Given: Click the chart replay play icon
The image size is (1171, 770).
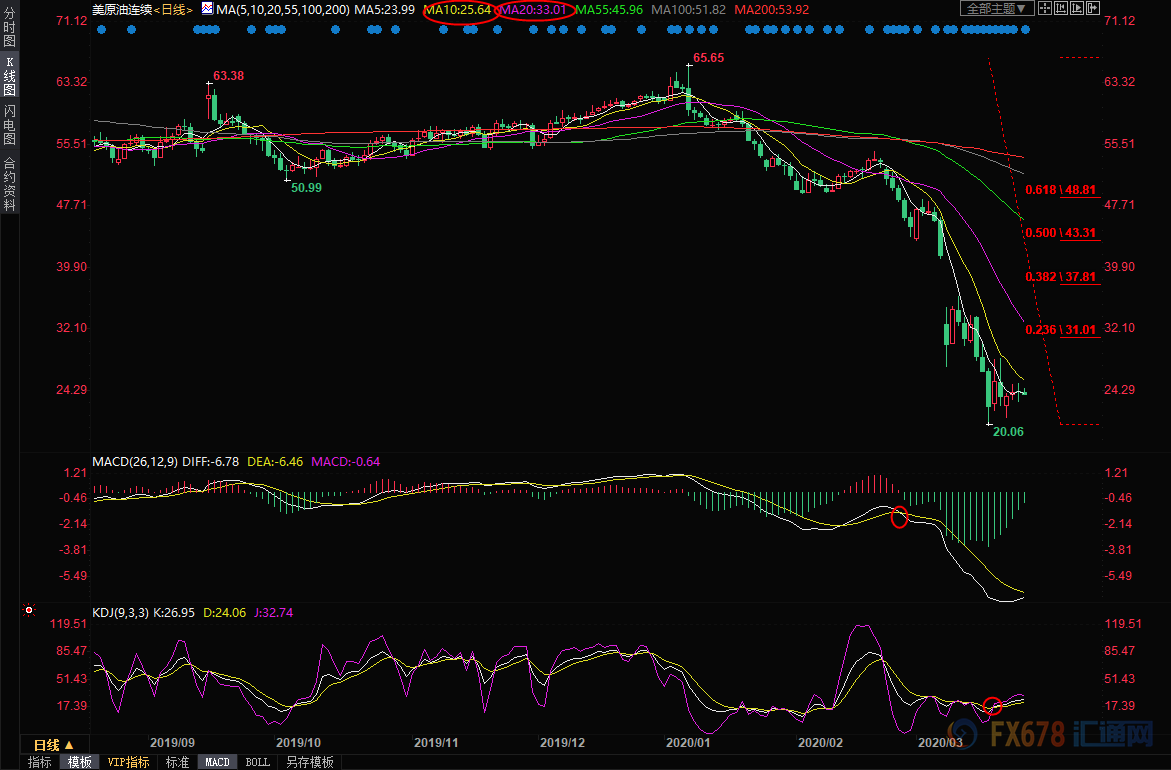Looking at the screenshot, I should (1076, 9).
